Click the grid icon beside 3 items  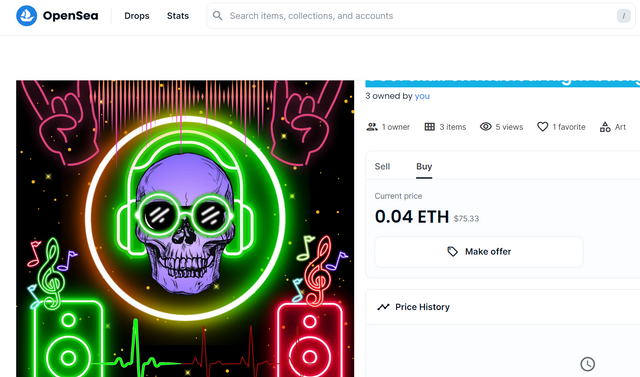click(x=429, y=127)
